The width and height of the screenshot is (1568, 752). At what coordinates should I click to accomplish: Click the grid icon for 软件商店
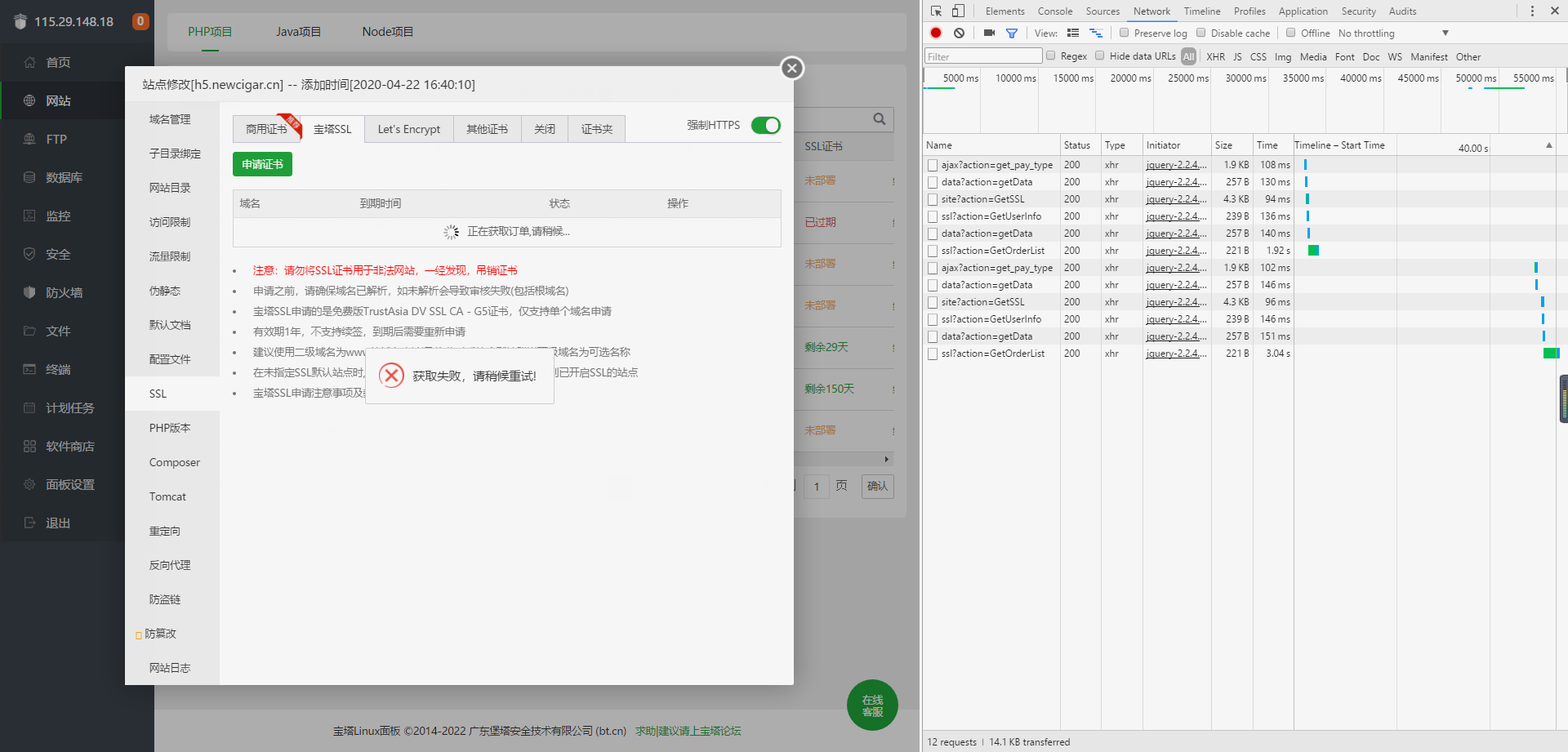[x=29, y=446]
